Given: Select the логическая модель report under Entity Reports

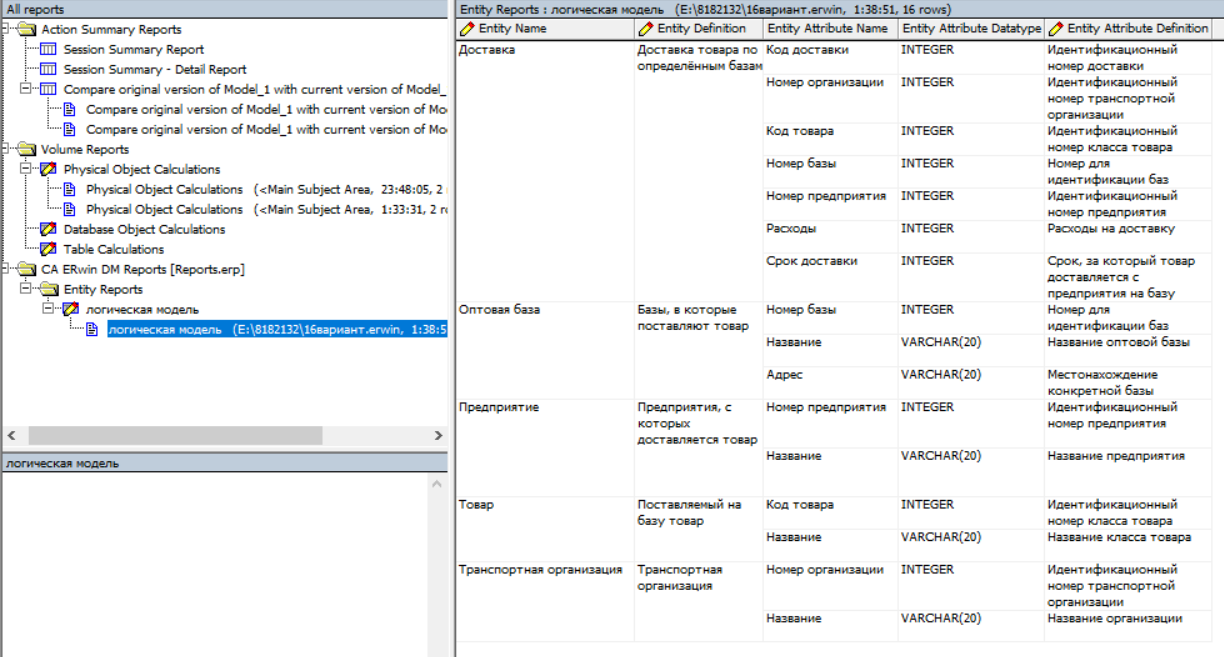Looking at the screenshot, I should coord(142,309).
